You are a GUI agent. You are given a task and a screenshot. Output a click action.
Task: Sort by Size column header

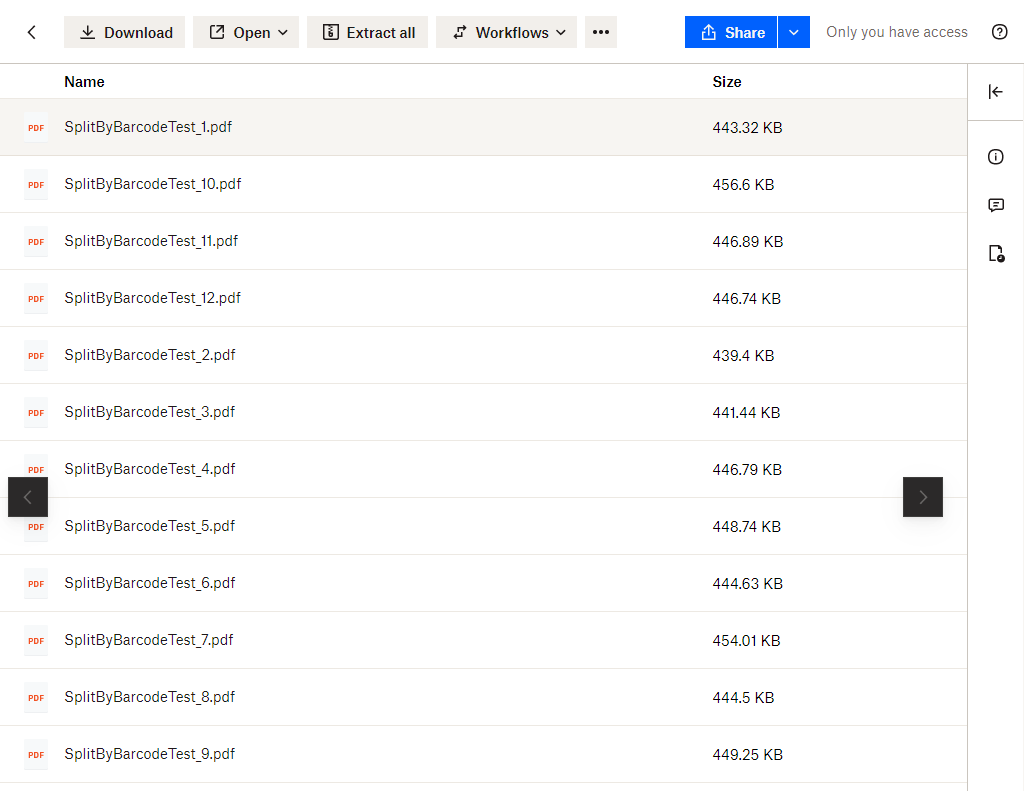pos(726,82)
